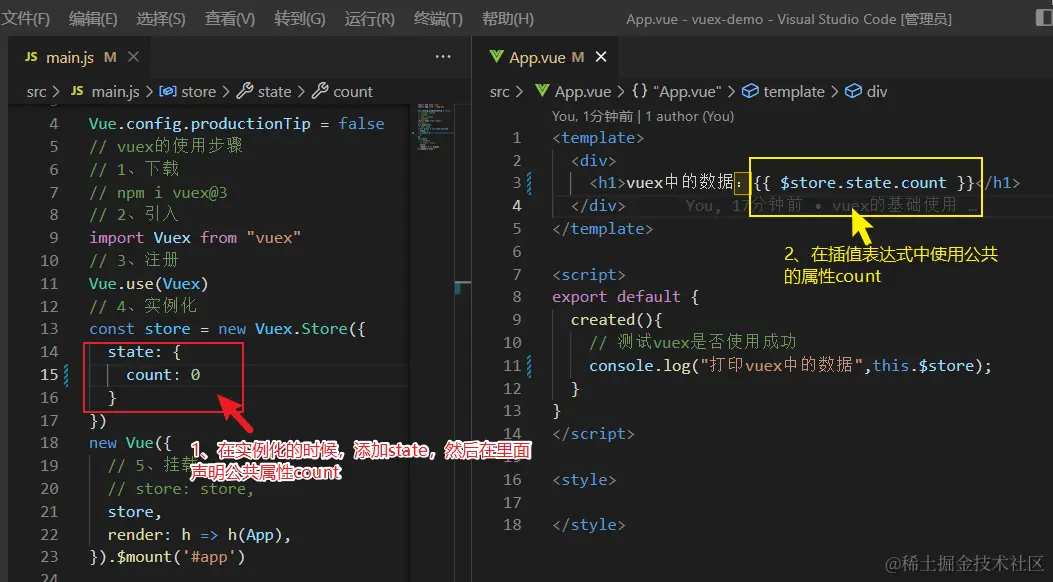The width and height of the screenshot is (1053, 582).
Task: Click store in the main.js breadcrumb
Action: coord(199,91)
